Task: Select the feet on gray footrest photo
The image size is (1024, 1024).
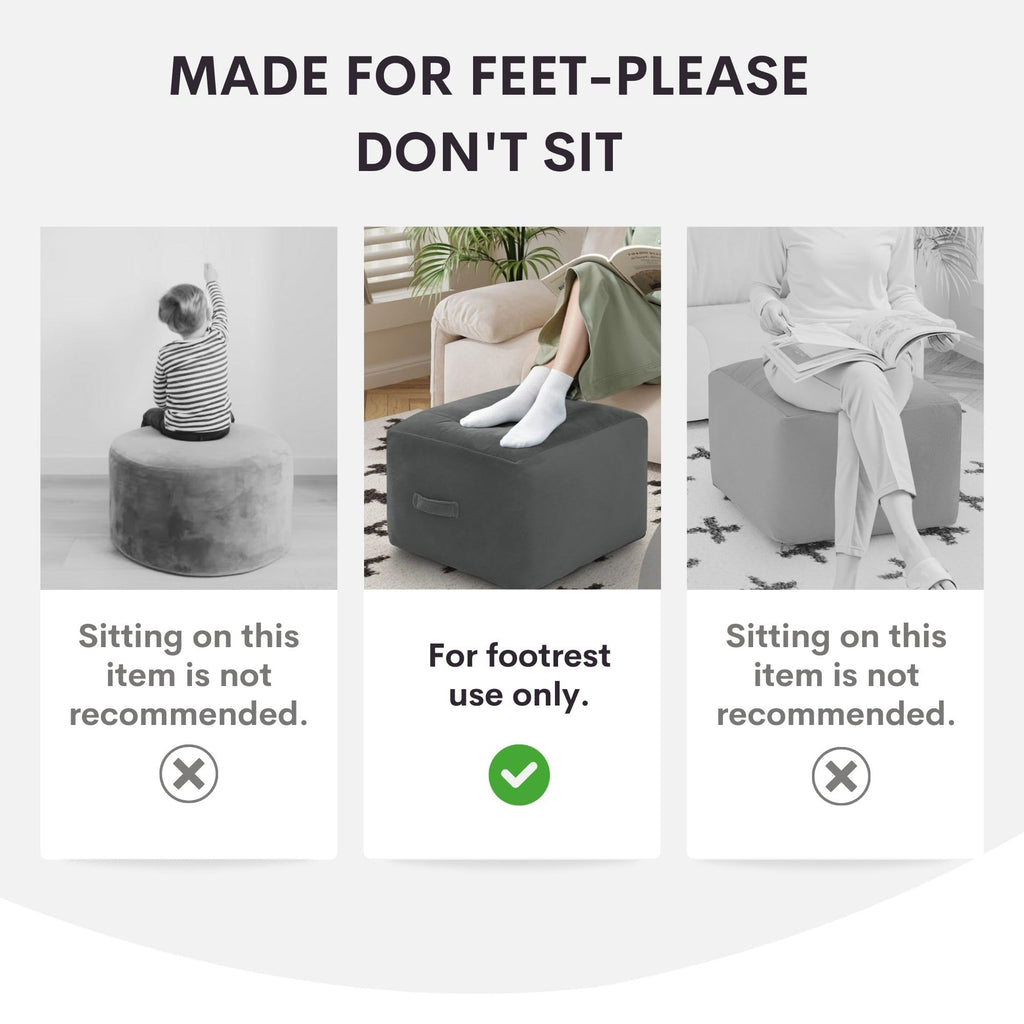Action: point(512,408)
